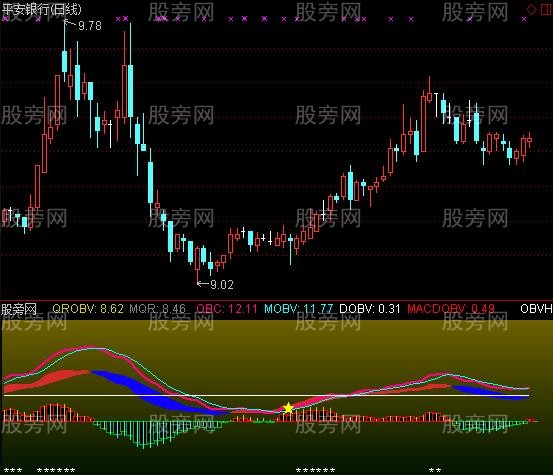
Task: Select the MQR: 8.46 indicator value
Action: 157,309
